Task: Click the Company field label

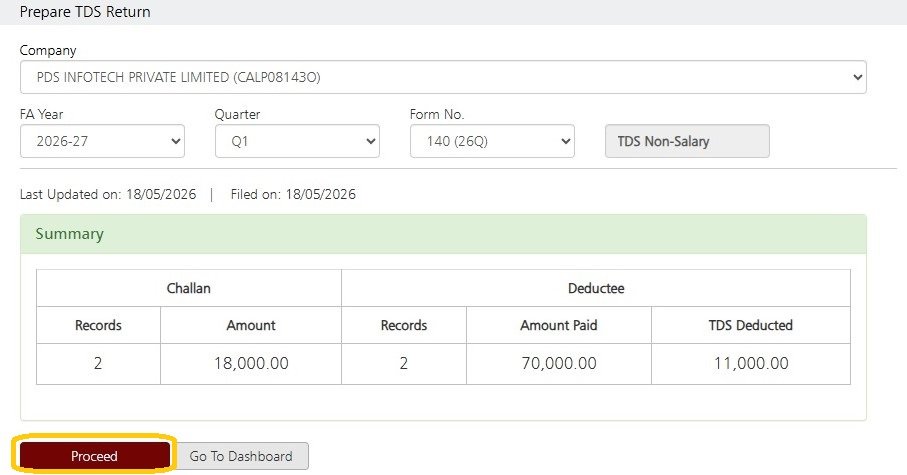Action: click(x=48, y=51)
